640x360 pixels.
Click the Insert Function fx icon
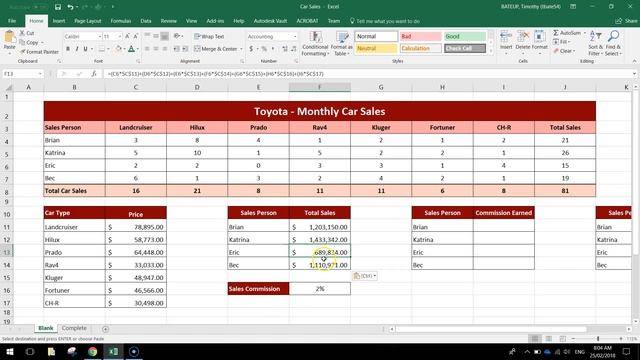(x=94, y=74)
